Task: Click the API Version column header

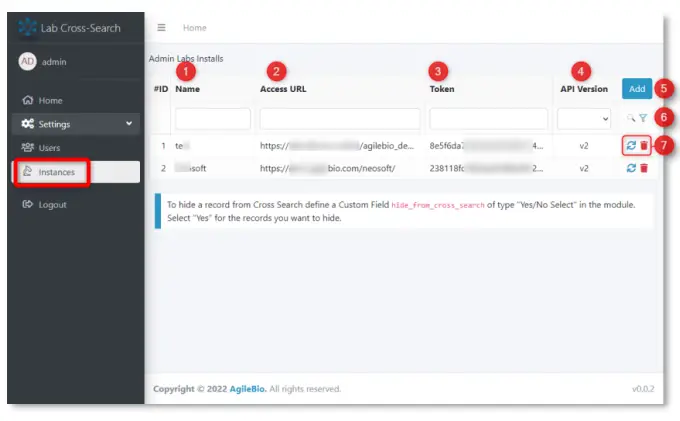Action: coord(584,89)
